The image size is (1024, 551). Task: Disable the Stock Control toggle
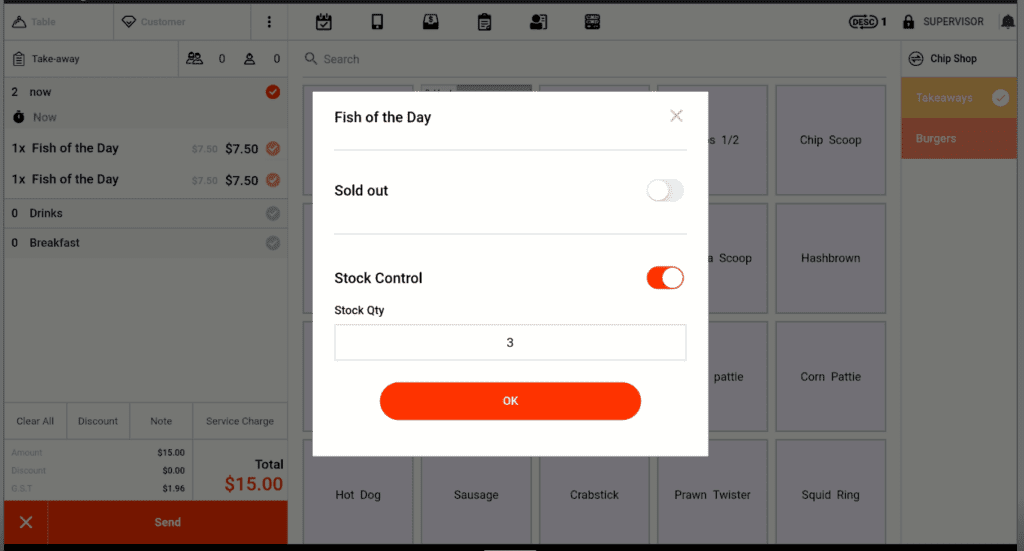pyautogui.click(x=665, y=278)
